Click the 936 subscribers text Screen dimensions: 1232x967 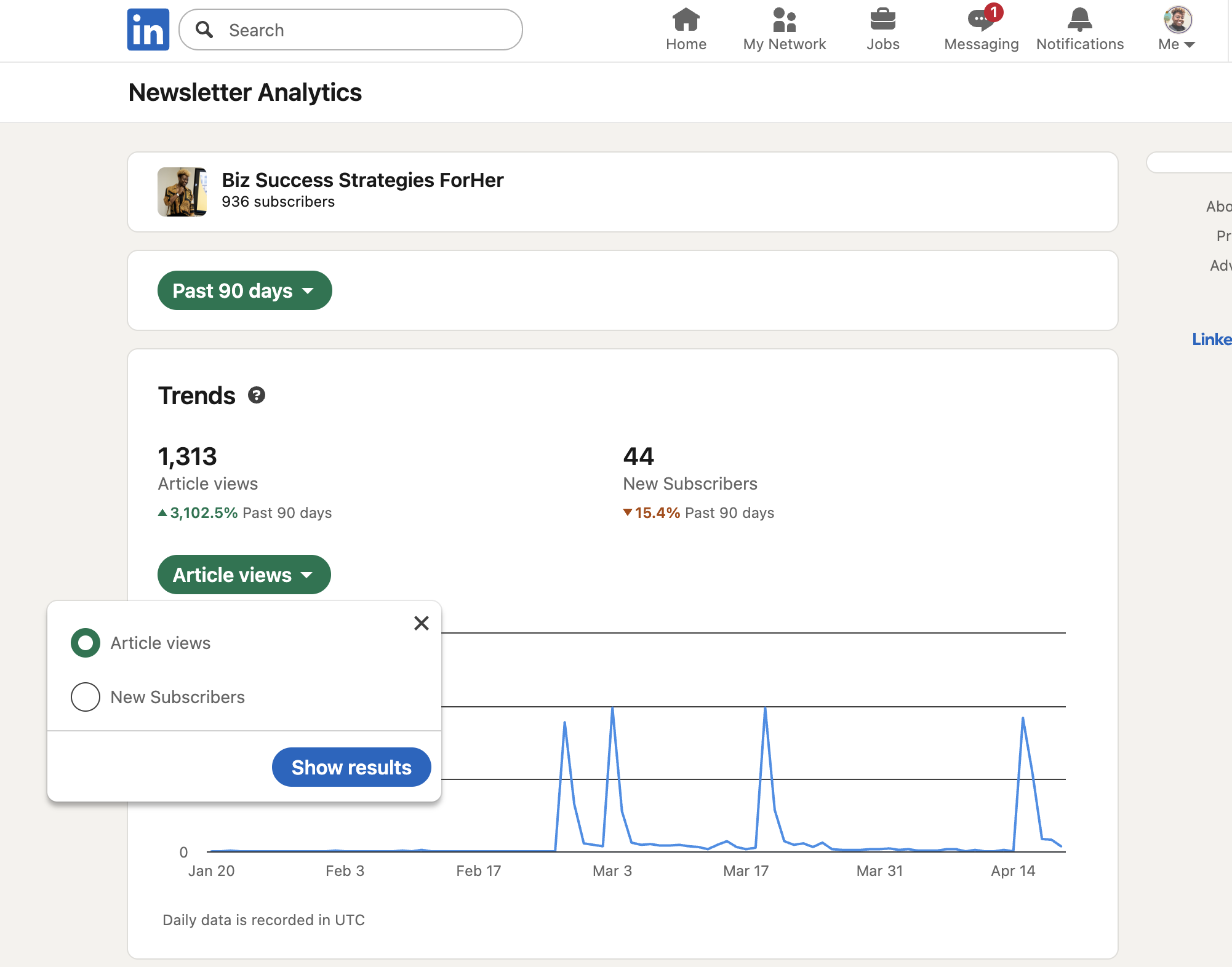[x=278, y=202]
